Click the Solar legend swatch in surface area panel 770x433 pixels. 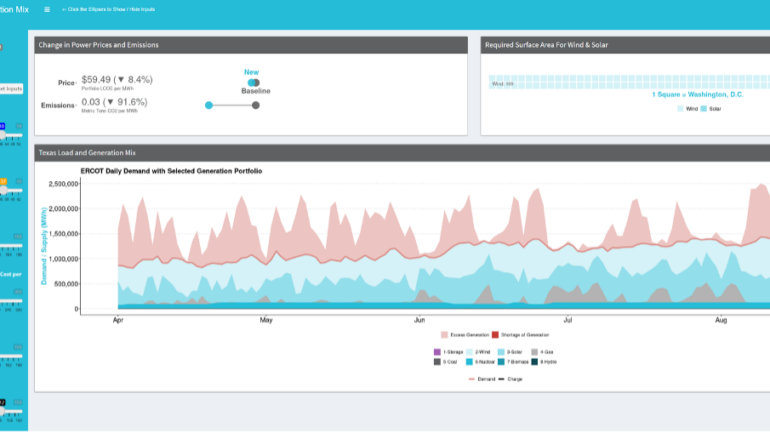pos(704,107)
